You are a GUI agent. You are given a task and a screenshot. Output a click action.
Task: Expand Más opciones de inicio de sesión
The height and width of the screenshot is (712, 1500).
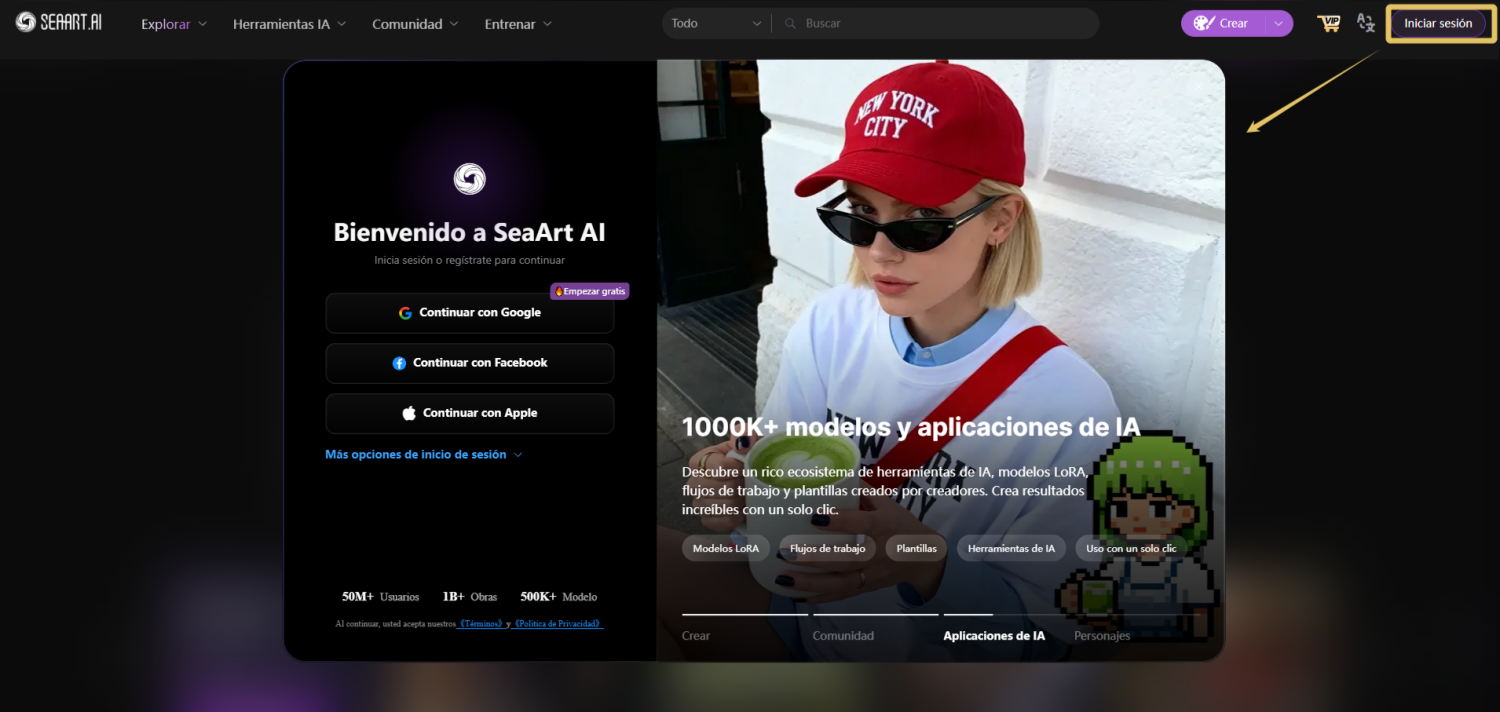point(424,454)
